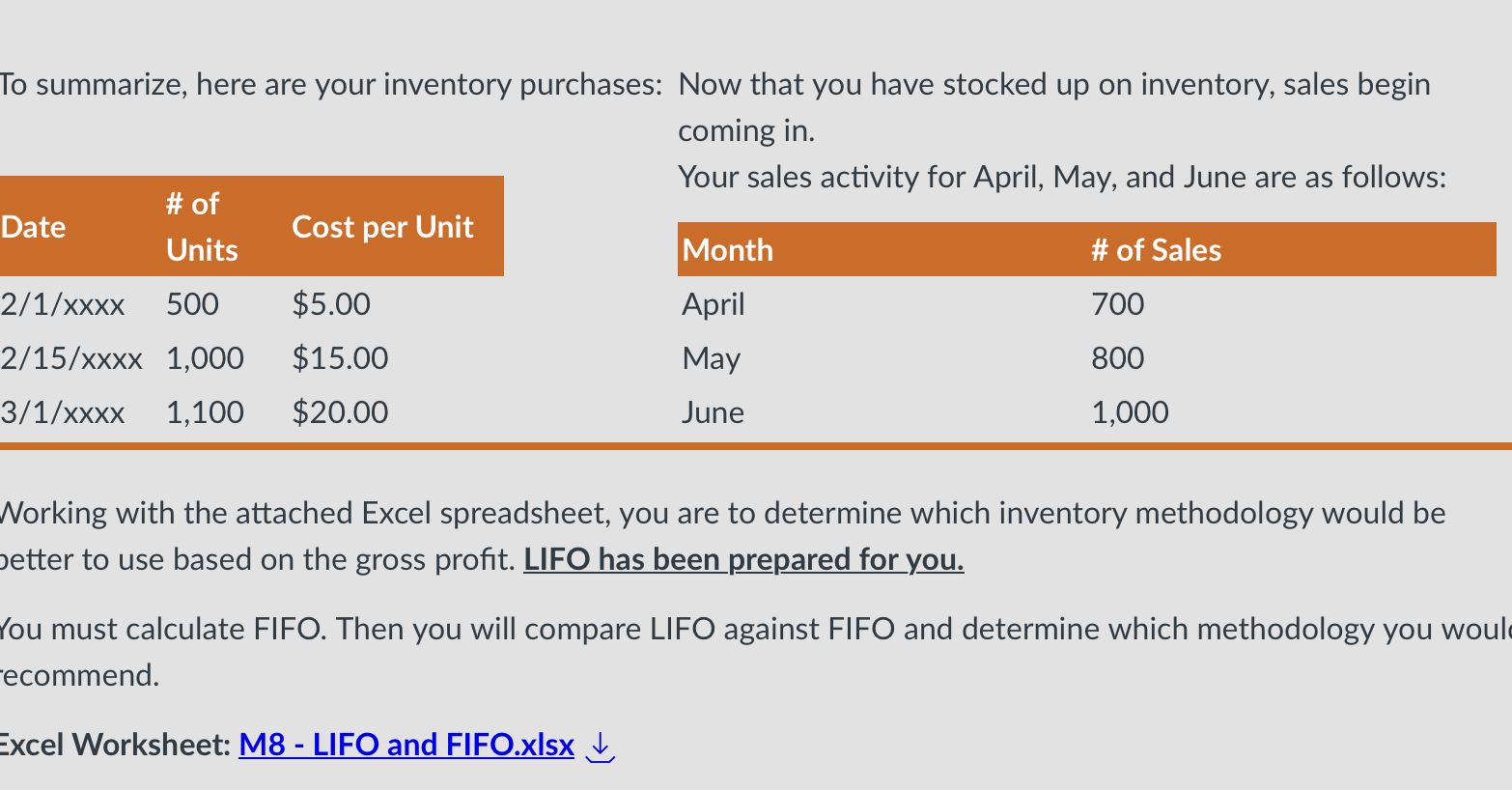Click the 'Excel Worksheet:' bold label
Viewport: 1512px width, 790px height.
[114, 745]
